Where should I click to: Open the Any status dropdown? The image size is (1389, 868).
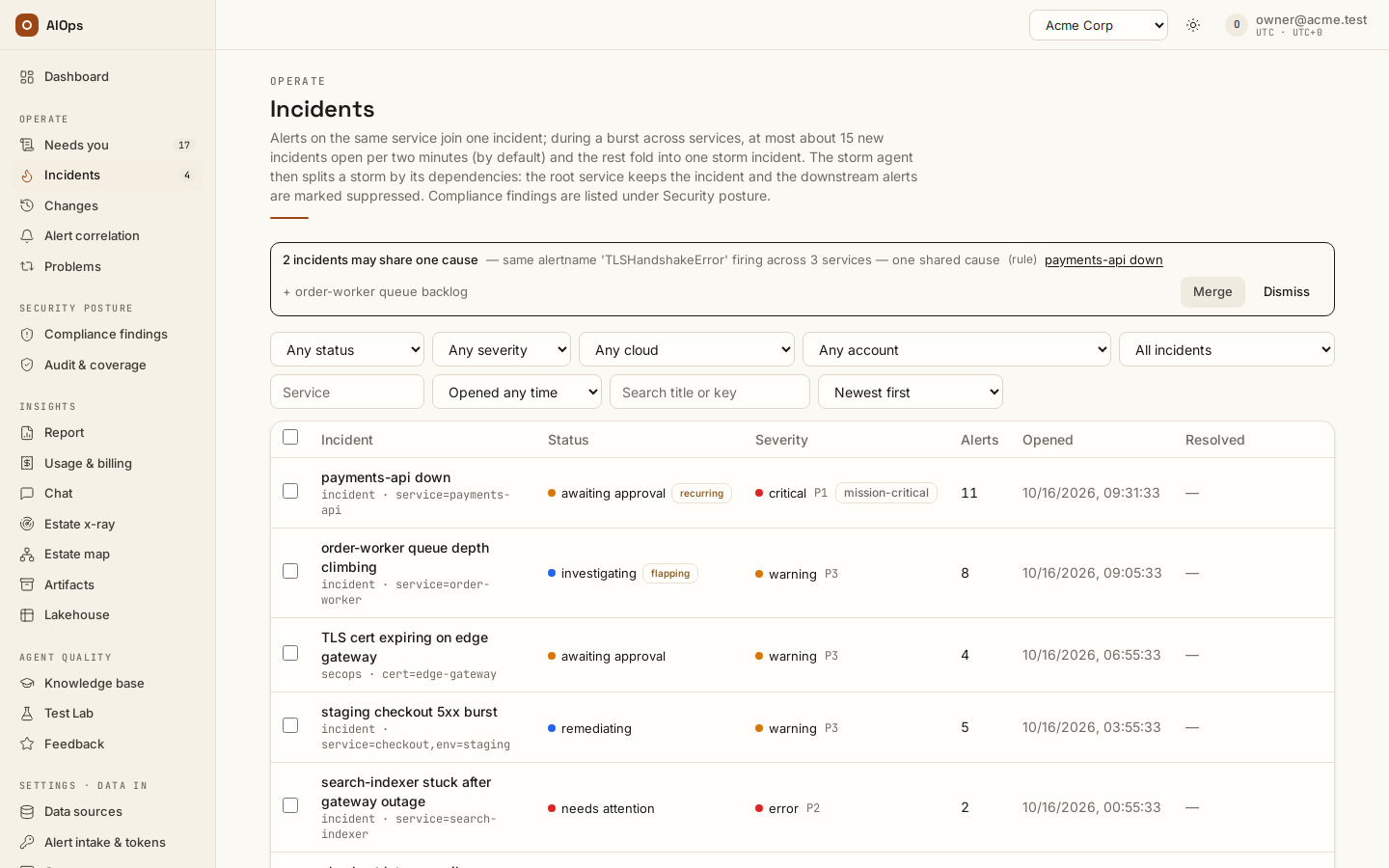click(x=347, y=349)
